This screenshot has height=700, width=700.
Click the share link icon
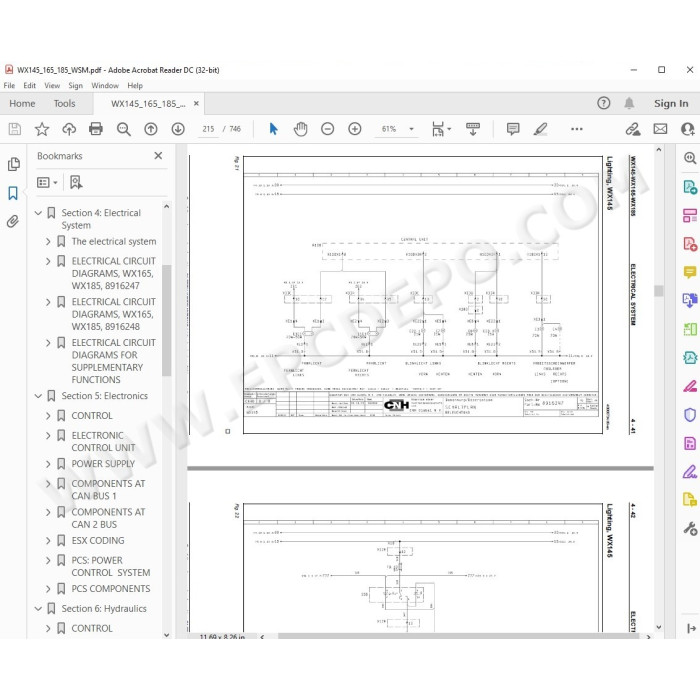coord(633,129)
